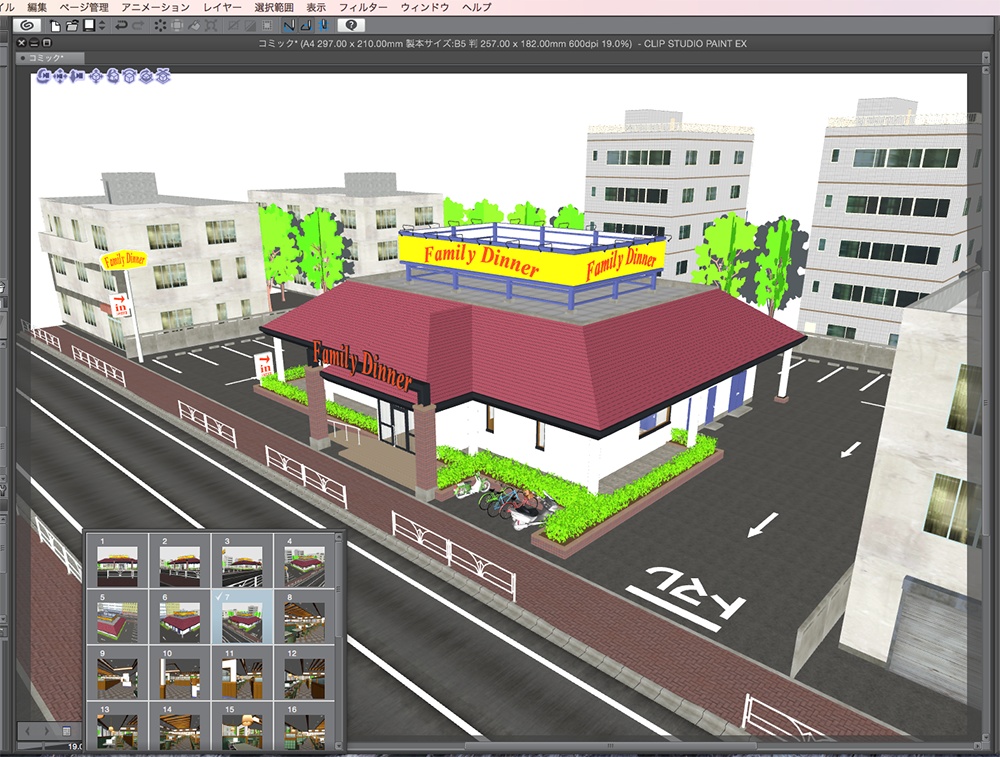Choose camera angle preset 4
The image size is (1000, 757).
(305, 562)
